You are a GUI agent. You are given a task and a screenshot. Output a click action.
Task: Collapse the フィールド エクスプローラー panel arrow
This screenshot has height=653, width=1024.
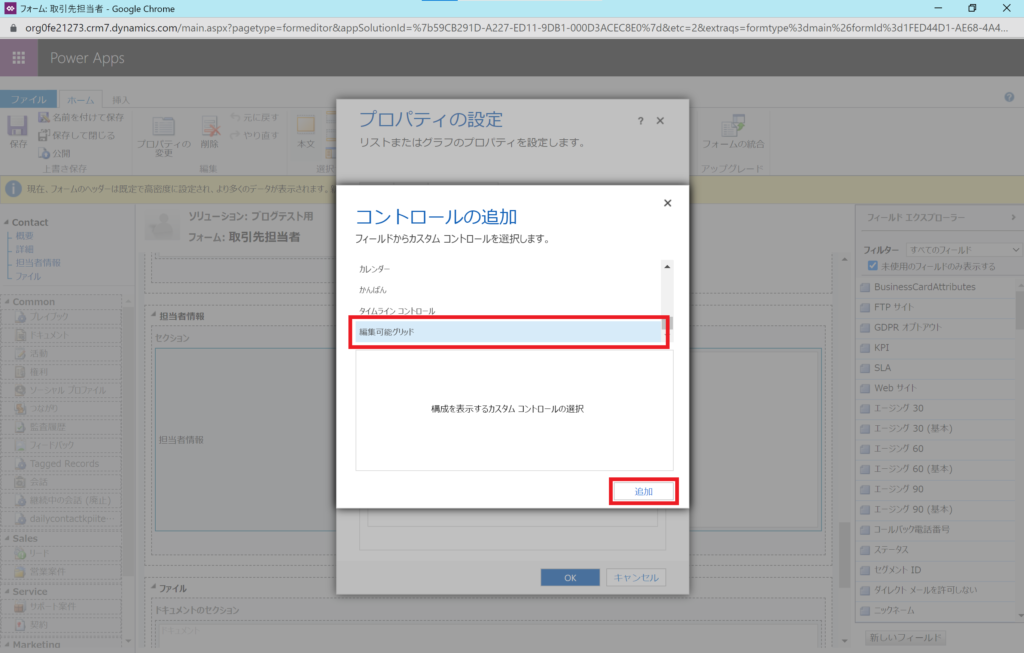point(1011,218)
